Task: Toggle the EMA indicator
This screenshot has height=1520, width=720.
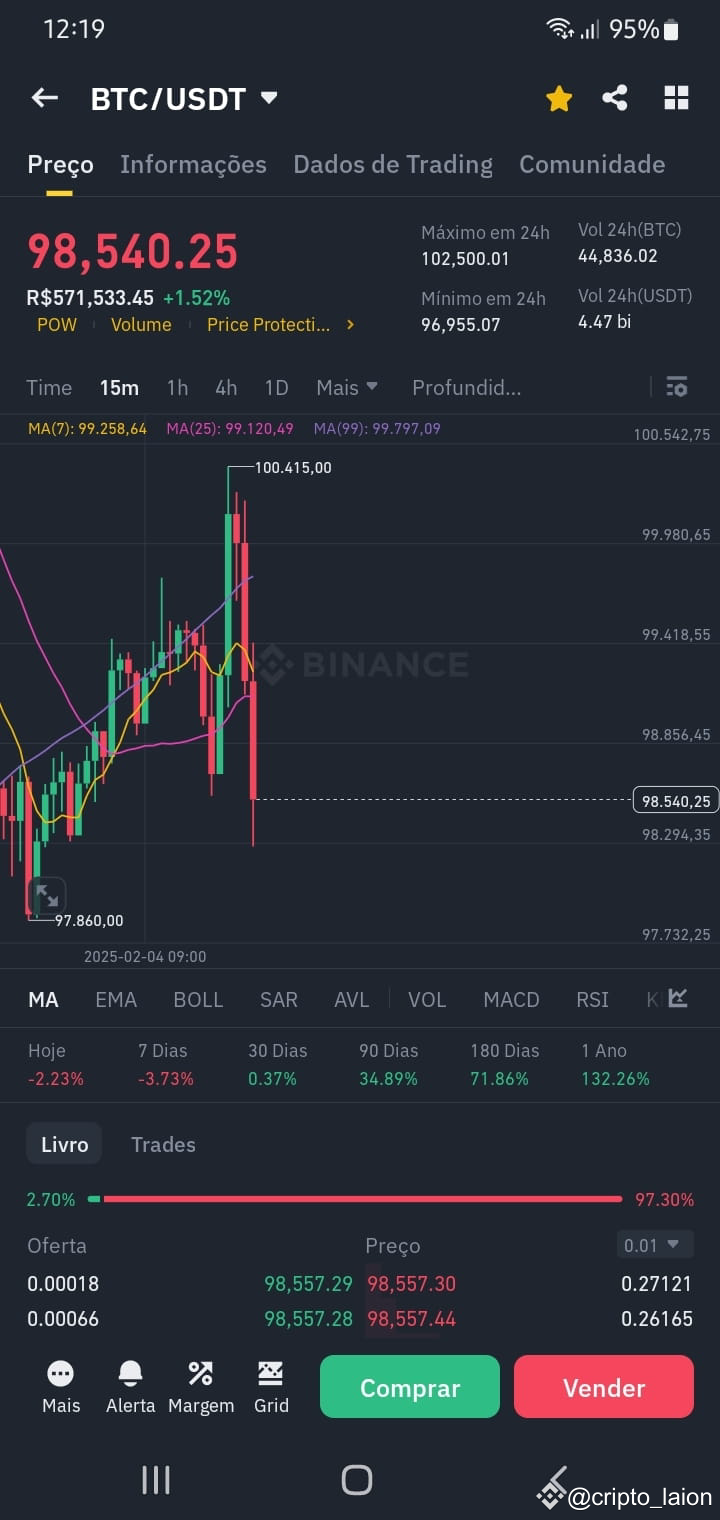Action: 116,999
